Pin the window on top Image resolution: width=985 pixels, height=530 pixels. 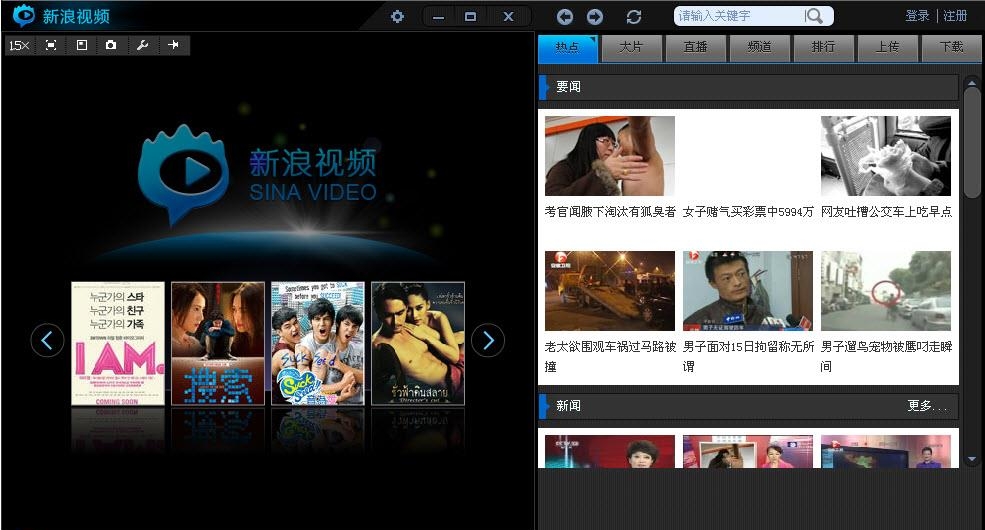point(173,45)
